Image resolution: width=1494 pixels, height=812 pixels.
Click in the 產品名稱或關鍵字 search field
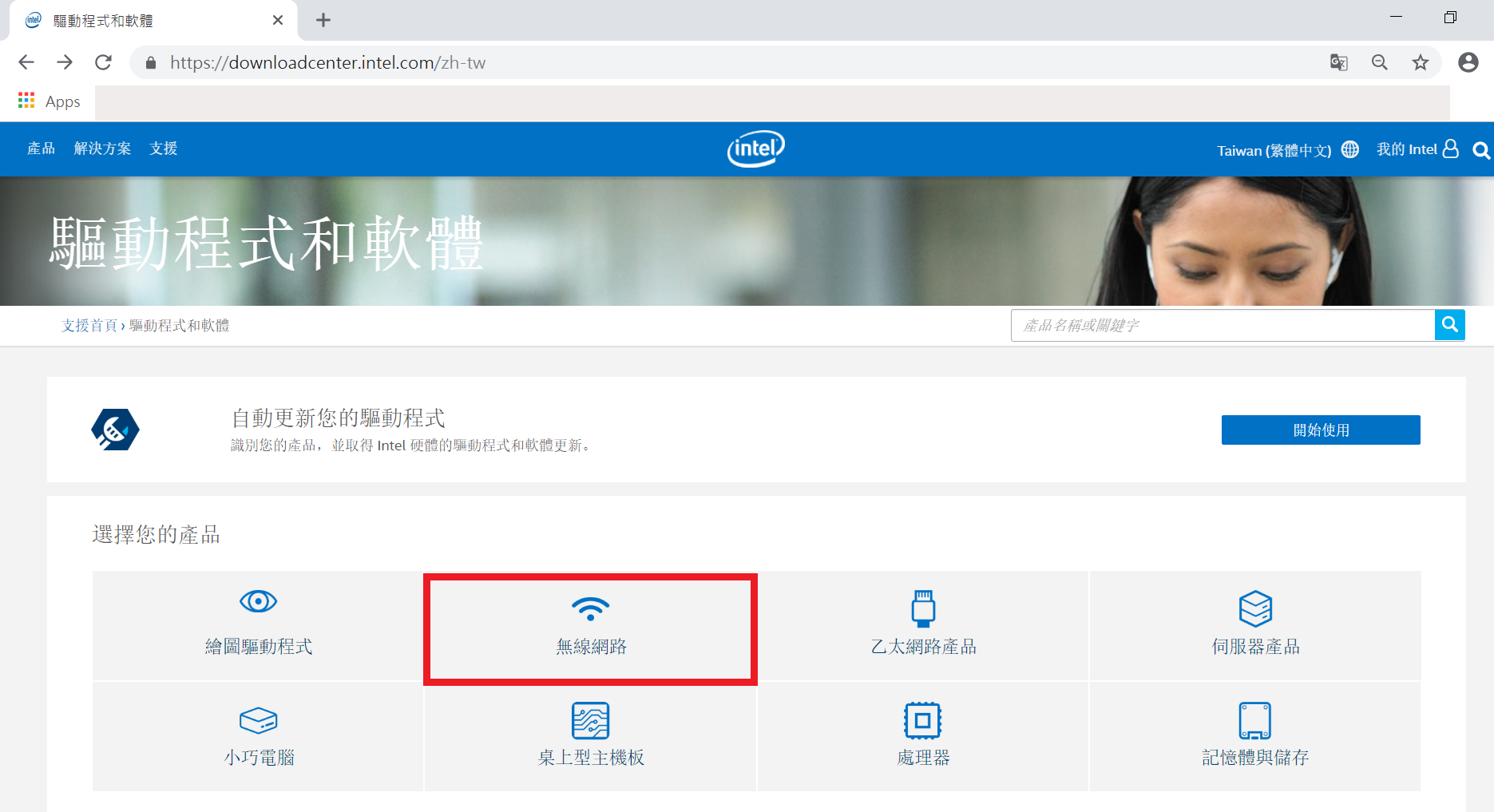(1223, 325)
